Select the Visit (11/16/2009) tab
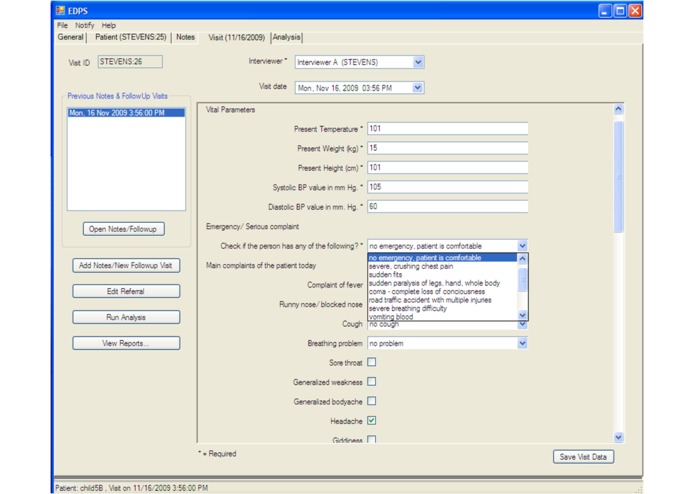The width and height of the screenshot is (695, 494). tap(237, 38)
